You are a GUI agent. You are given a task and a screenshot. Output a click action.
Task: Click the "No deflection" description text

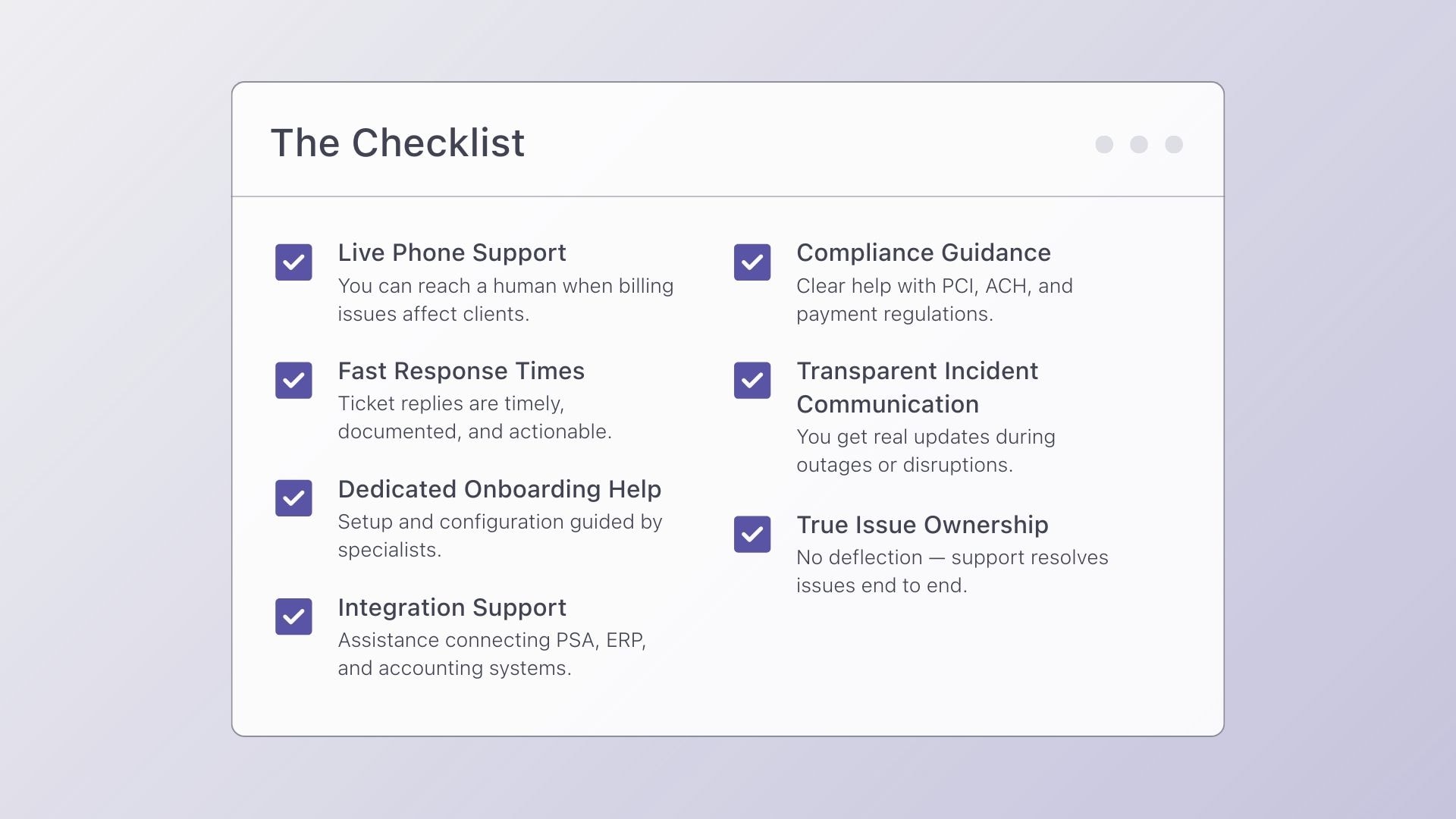pos(952,571)
